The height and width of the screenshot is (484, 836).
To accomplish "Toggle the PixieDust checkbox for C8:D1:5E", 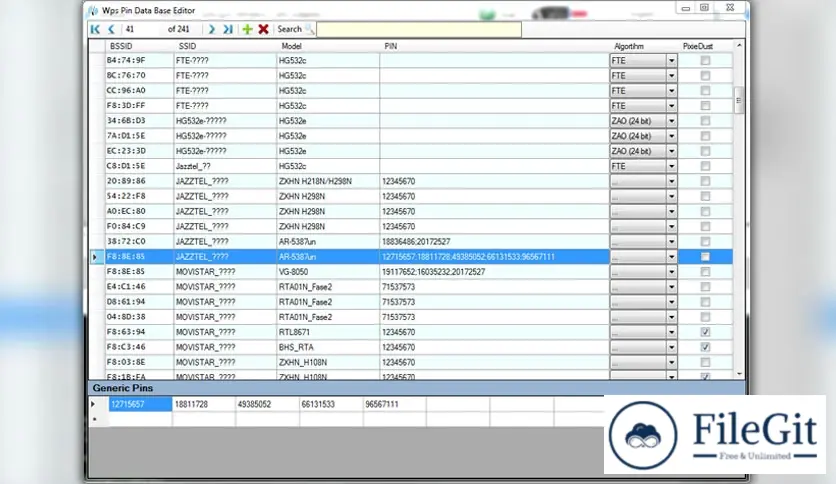I will tap(705, 166).
